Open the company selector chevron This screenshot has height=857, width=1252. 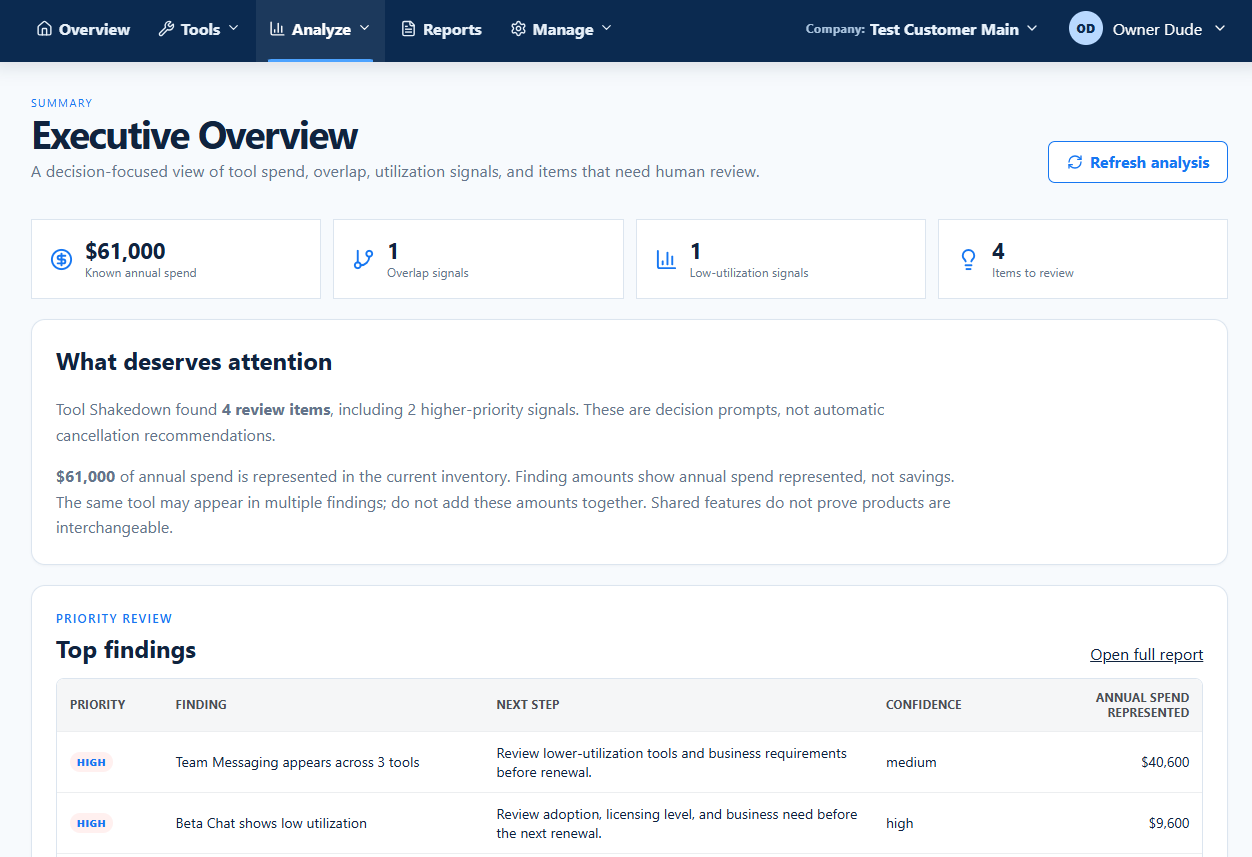1032,28
